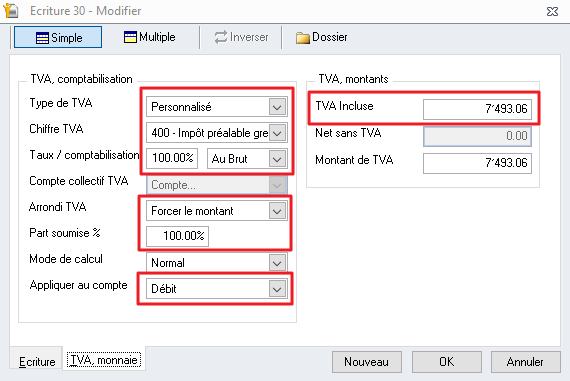This screenshot has height=381, width=570.
Task: Confirm with the OK button
Action: point(446,362)
